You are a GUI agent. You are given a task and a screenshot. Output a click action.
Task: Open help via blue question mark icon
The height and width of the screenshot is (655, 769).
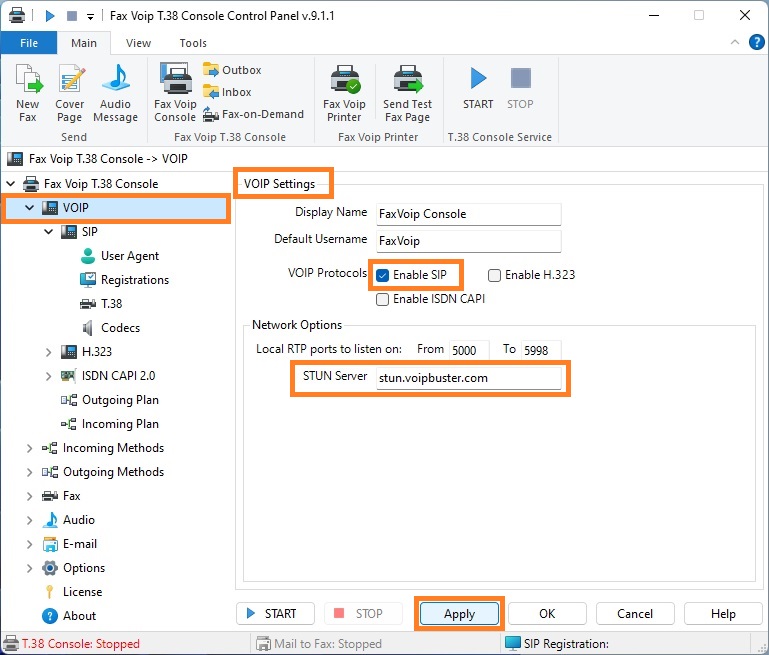(x=756, y=42)
